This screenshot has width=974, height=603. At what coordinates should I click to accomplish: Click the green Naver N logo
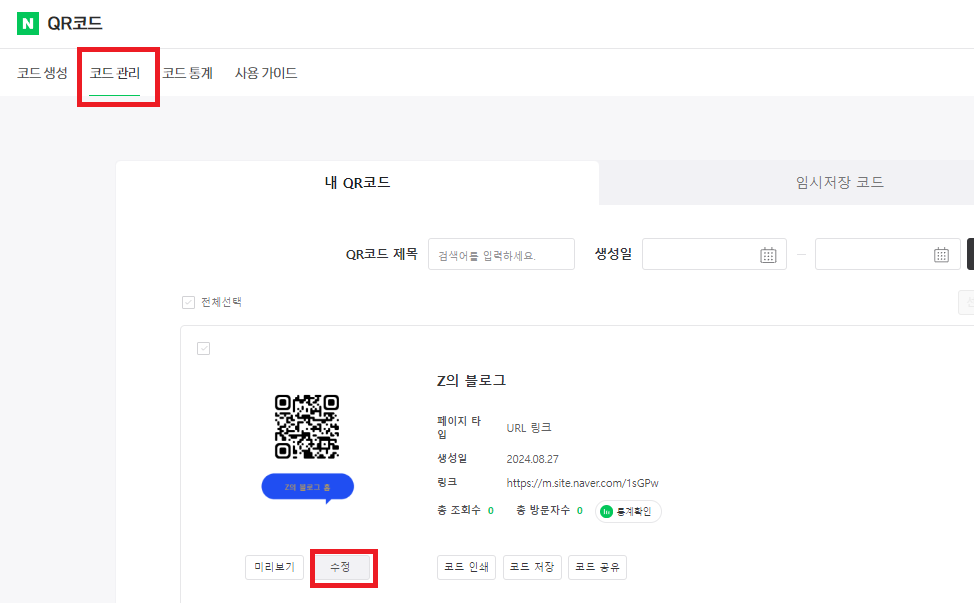coord(27,24)
